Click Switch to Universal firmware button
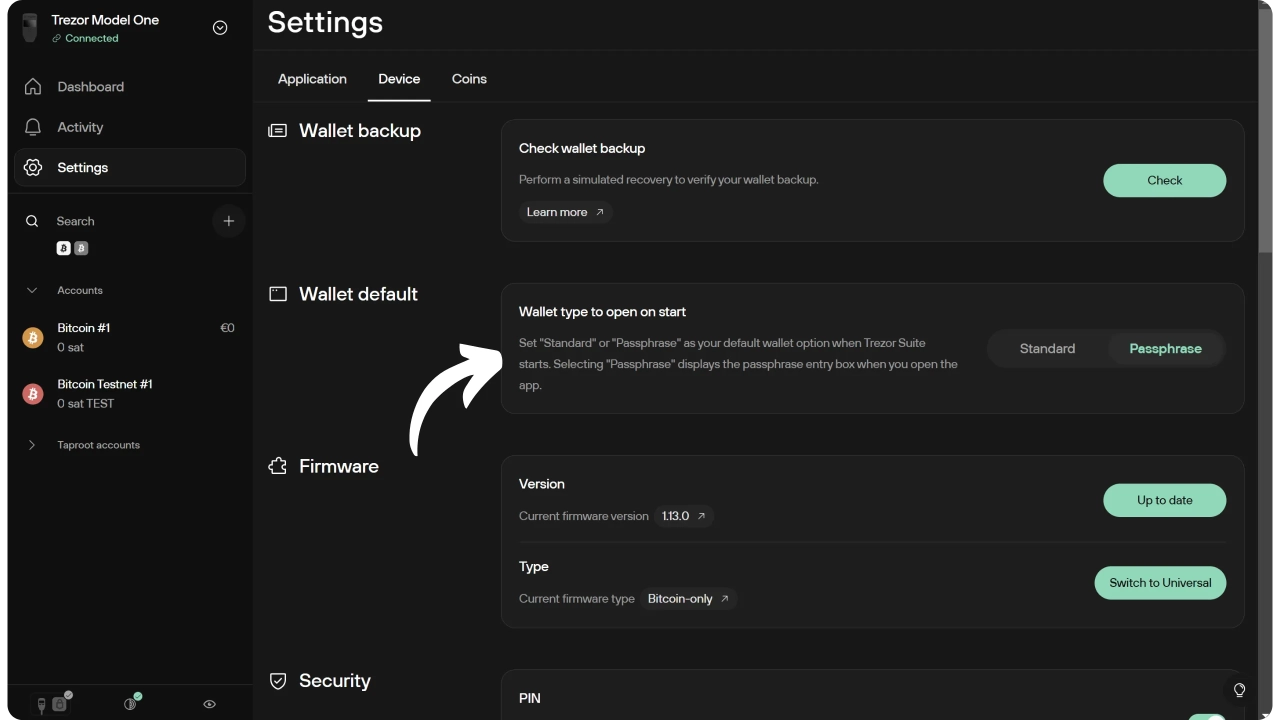 pyautogui.click(x=1160, y=583)
